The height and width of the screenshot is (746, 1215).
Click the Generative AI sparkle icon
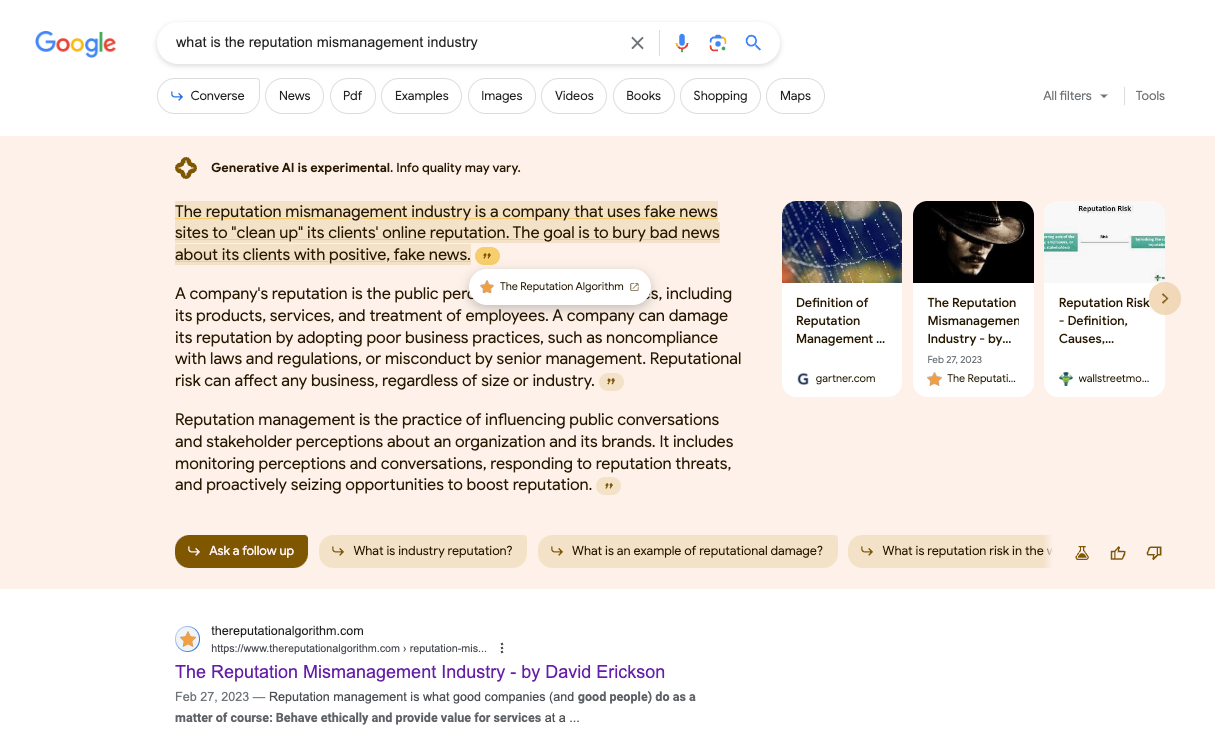[x=186, y=168]
